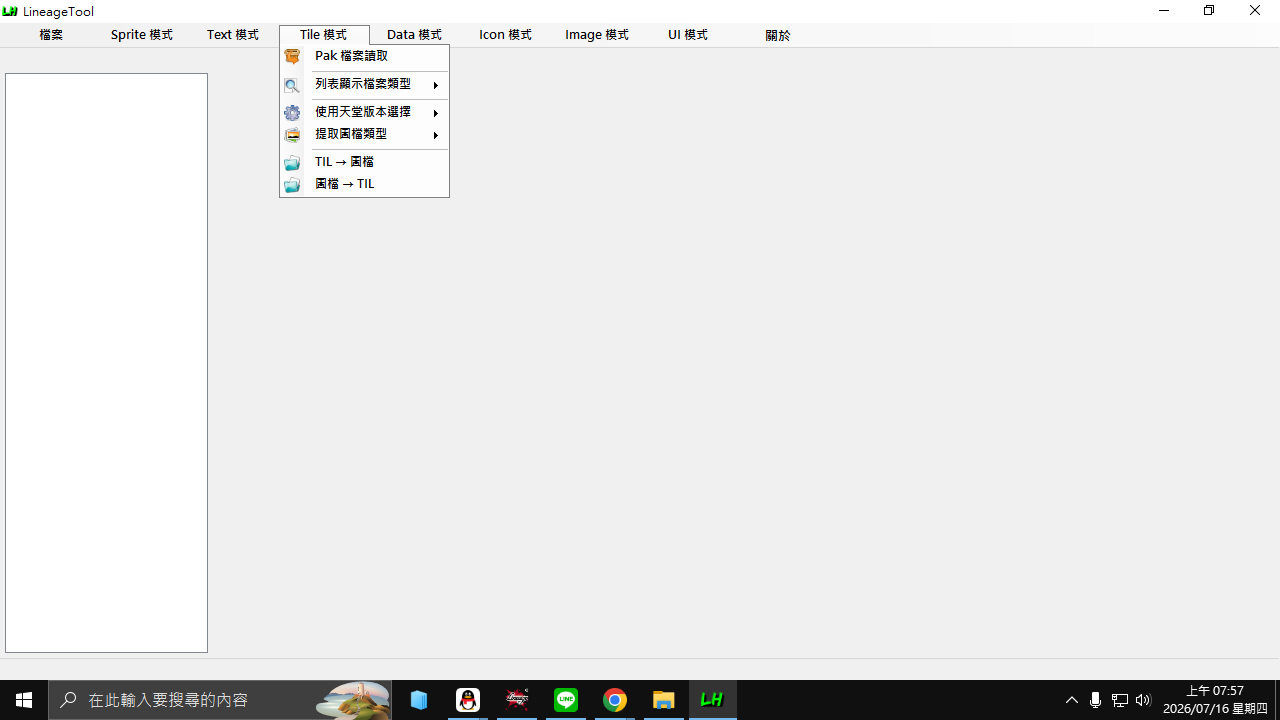Open the UI 模式 menu
1280x720 pixels.
click(x=687, y=35)
